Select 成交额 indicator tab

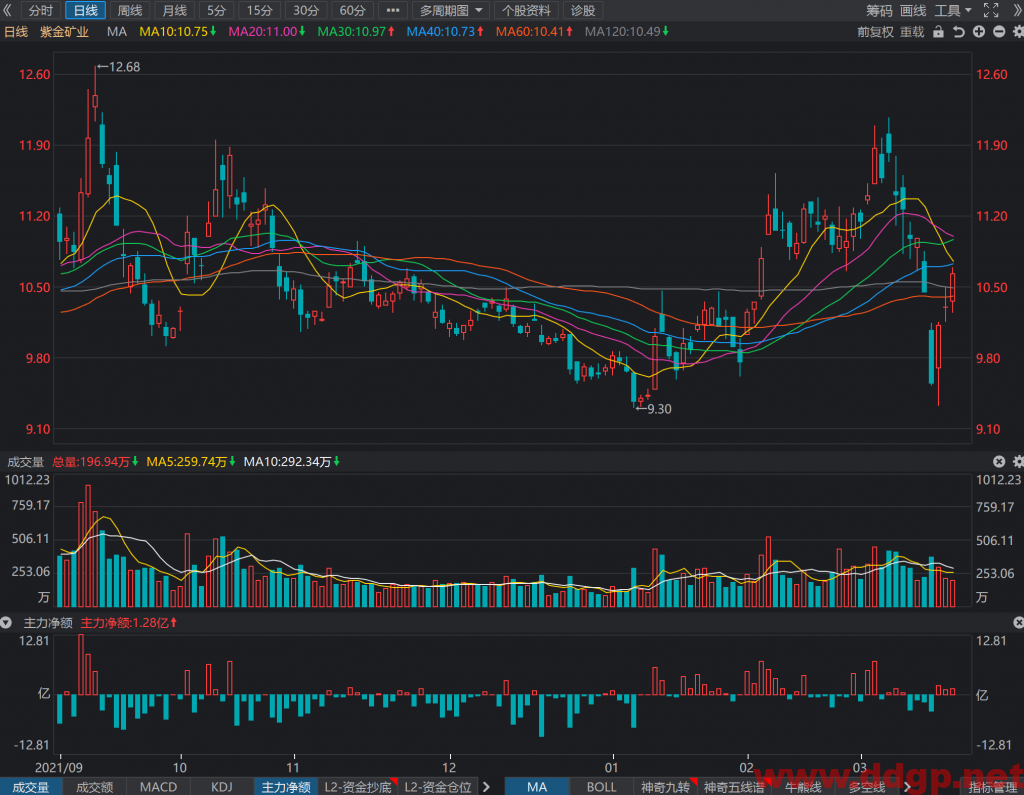pos(95,787)
